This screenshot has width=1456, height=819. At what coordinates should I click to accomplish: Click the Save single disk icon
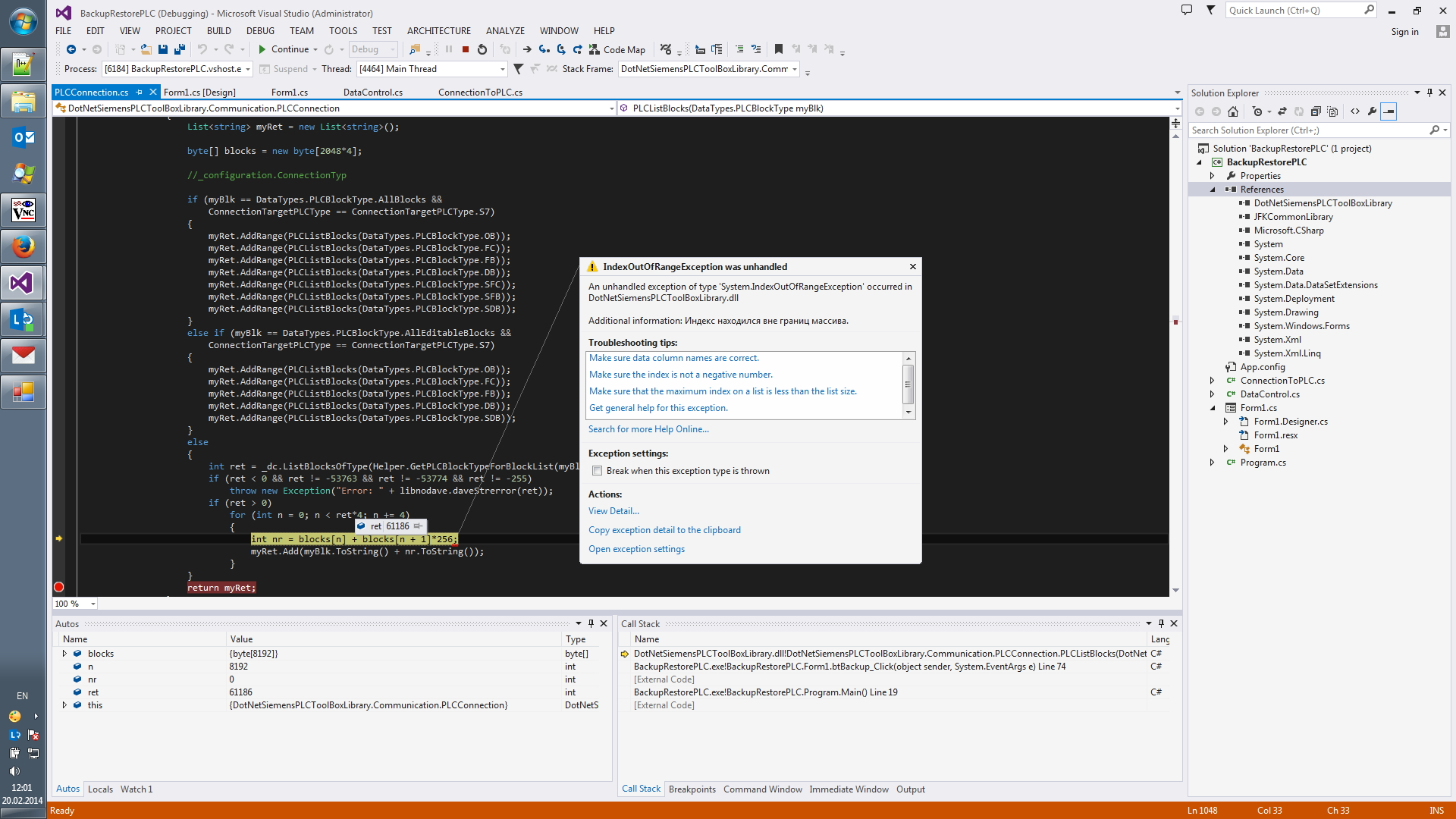tap(163, 49)
